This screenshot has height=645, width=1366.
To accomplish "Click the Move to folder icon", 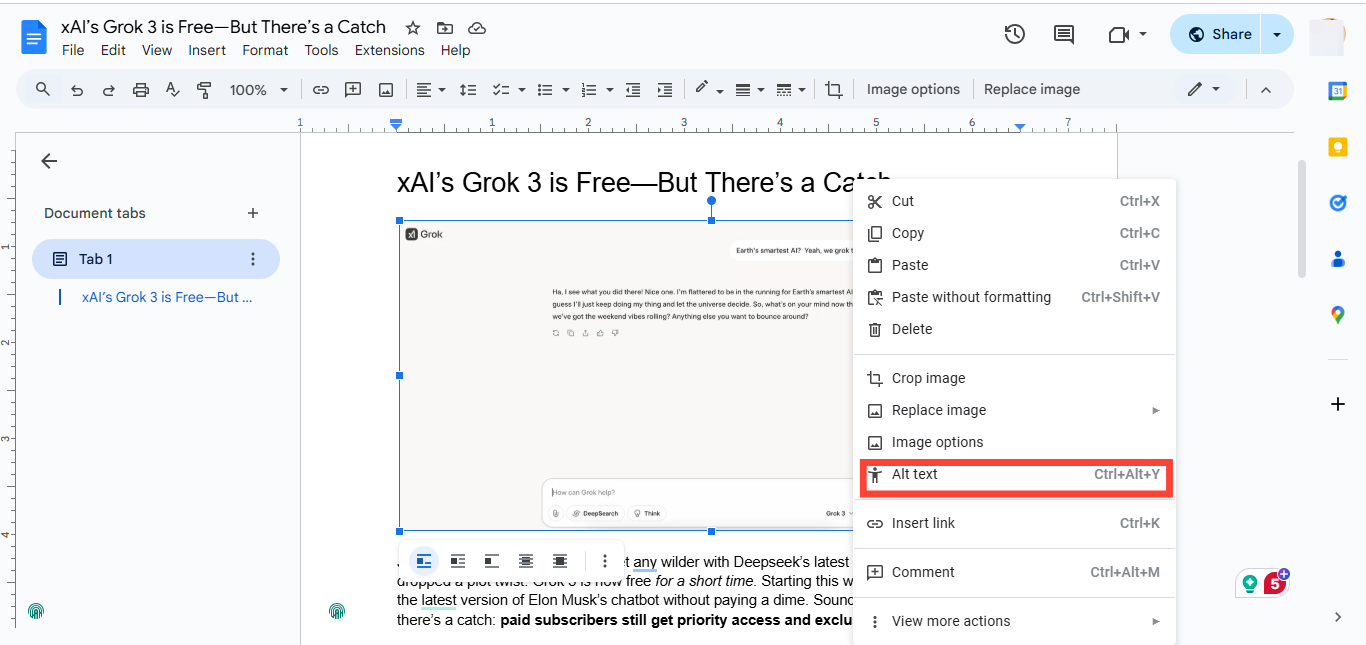I will point(445,28).
